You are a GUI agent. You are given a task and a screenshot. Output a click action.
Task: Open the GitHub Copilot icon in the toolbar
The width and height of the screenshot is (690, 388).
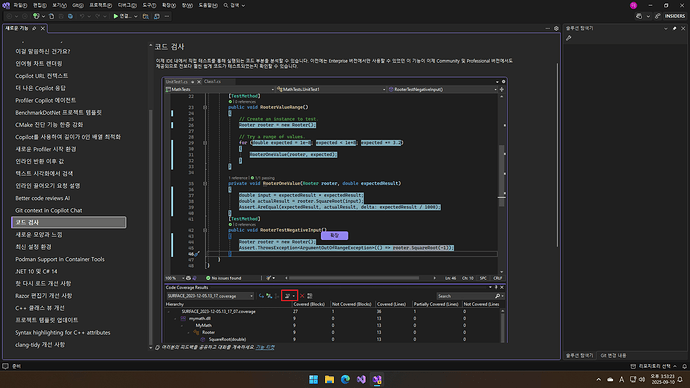639,16
